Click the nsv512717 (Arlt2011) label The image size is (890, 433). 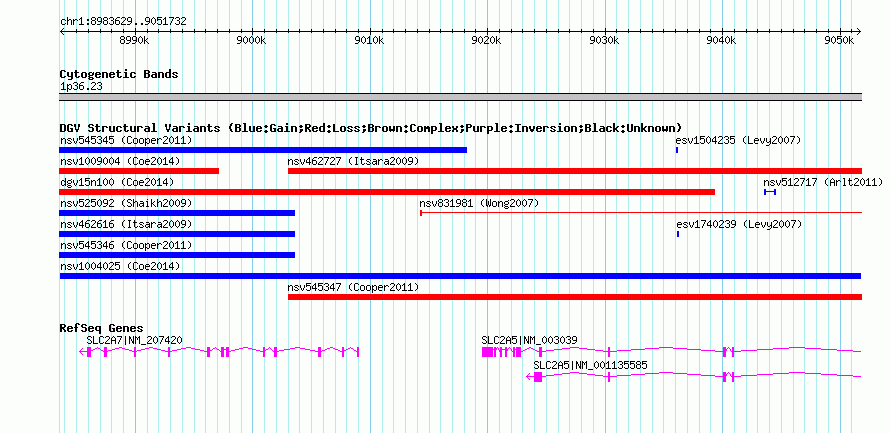tap(823, 182)
